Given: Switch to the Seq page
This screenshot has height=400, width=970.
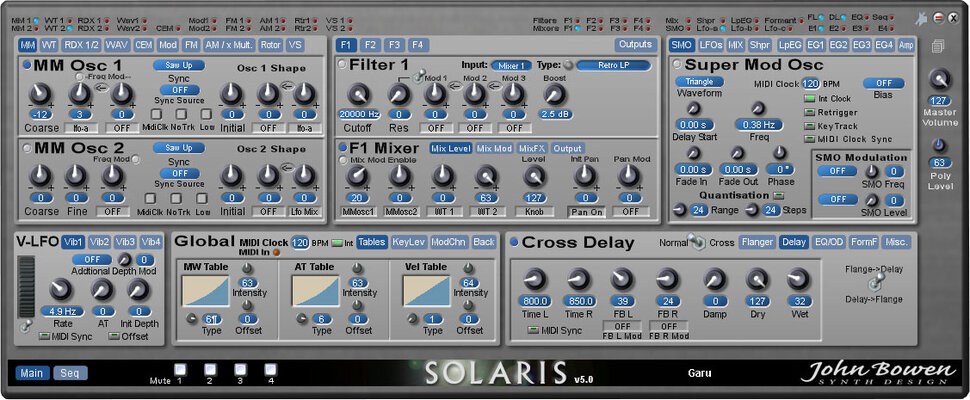Looking at the screenshot, I should coord(70,373).
